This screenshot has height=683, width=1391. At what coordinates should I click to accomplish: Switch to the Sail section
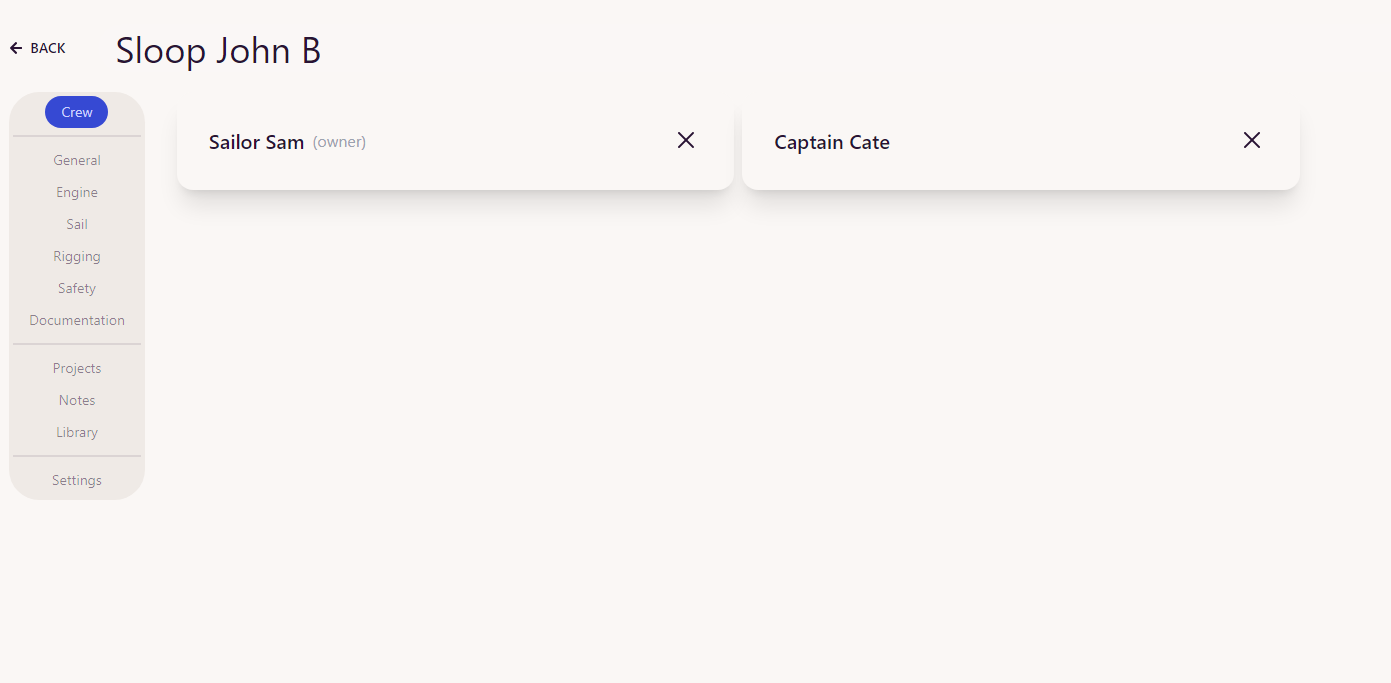(x=77, y=224)
